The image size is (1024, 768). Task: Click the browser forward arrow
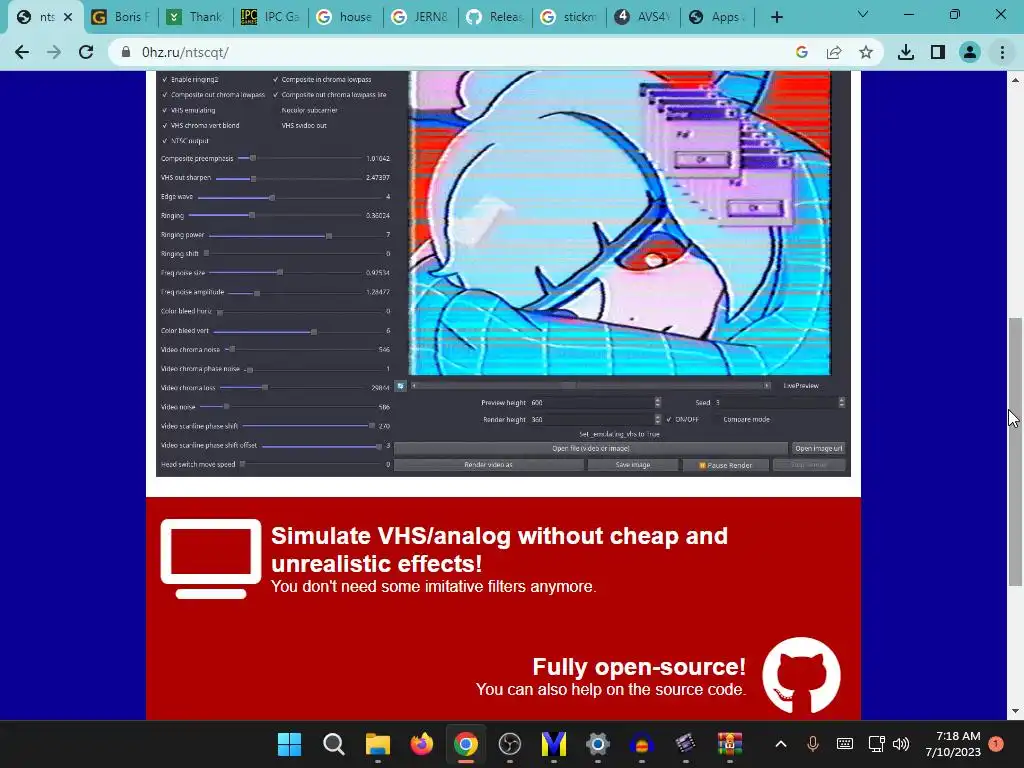(x=54, y=52)
